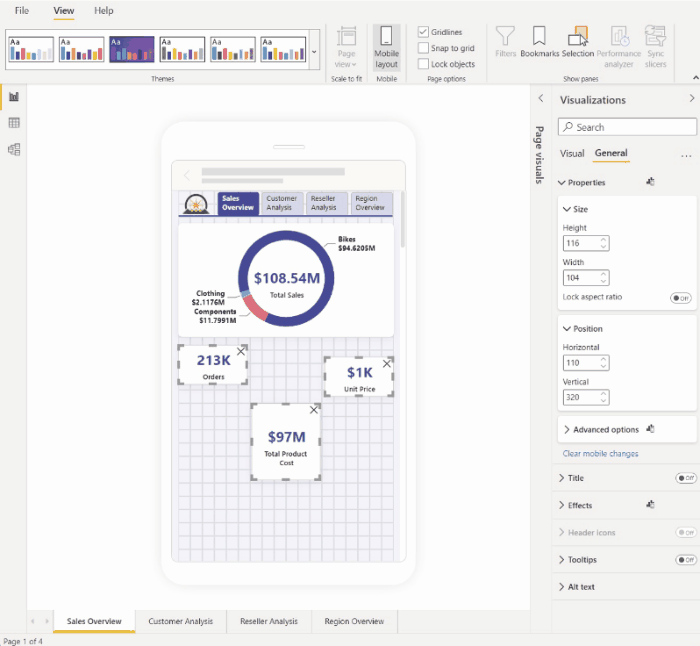Image resolution: width=700 pixels, height=646 pixels.
Task: Expand the Tooltips section
Action: [562, 560]
